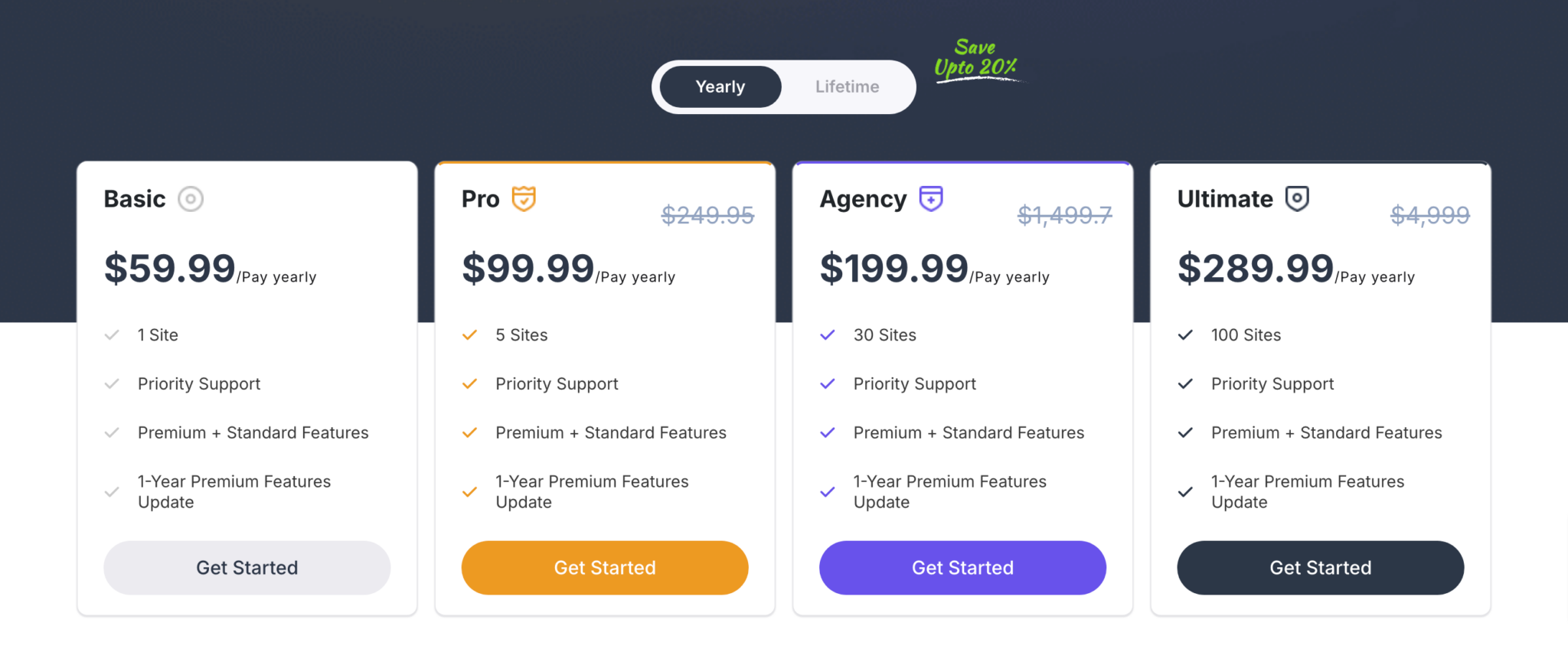Screen dimensions: 1568x652
Task: Click the checkmark beside 100 Sites
Action: click(1184, 334)
